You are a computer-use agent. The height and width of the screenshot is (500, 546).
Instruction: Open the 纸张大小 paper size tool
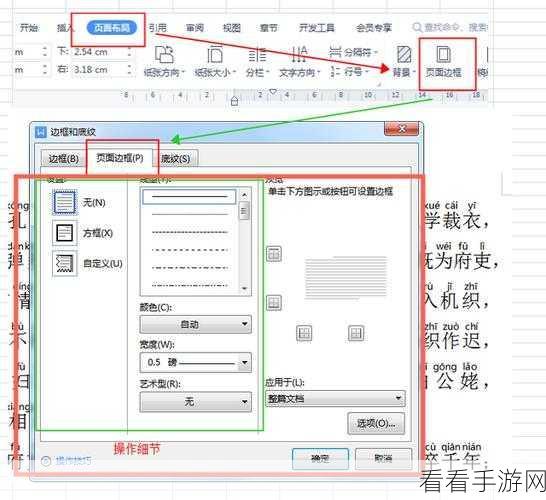tap(215, 62)
